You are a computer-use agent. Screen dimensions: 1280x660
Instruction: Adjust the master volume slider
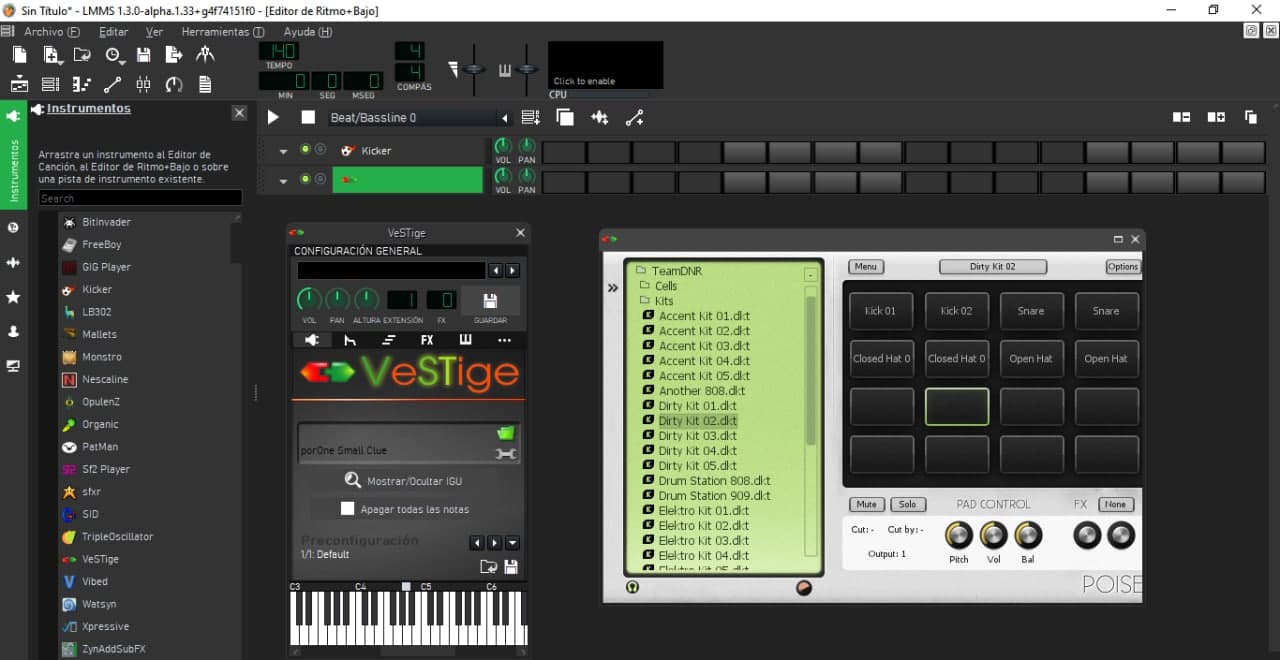pyautogui.click(x=473, y=69)
